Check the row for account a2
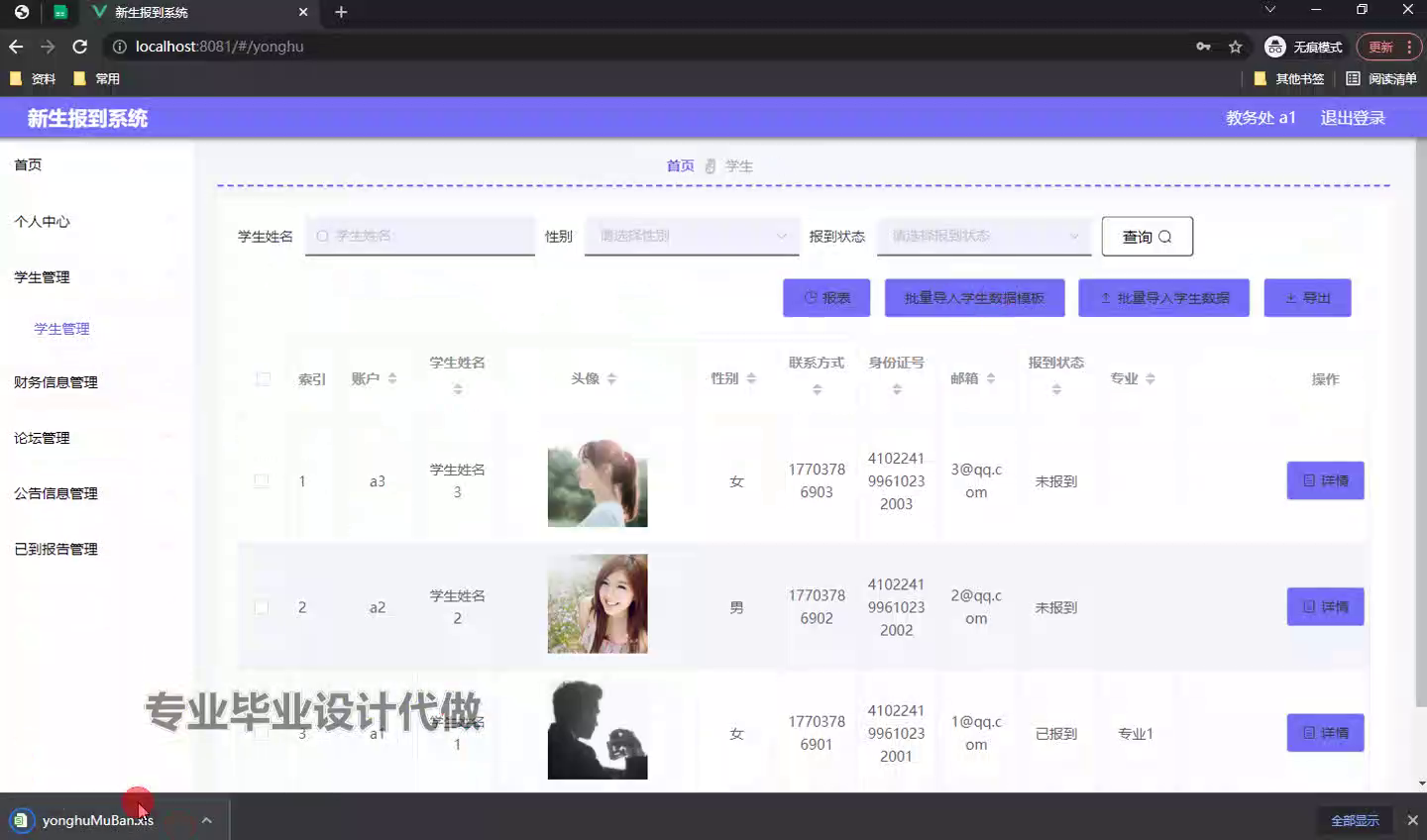Screen dimensions: 1427x840 (x=262, y=607)
